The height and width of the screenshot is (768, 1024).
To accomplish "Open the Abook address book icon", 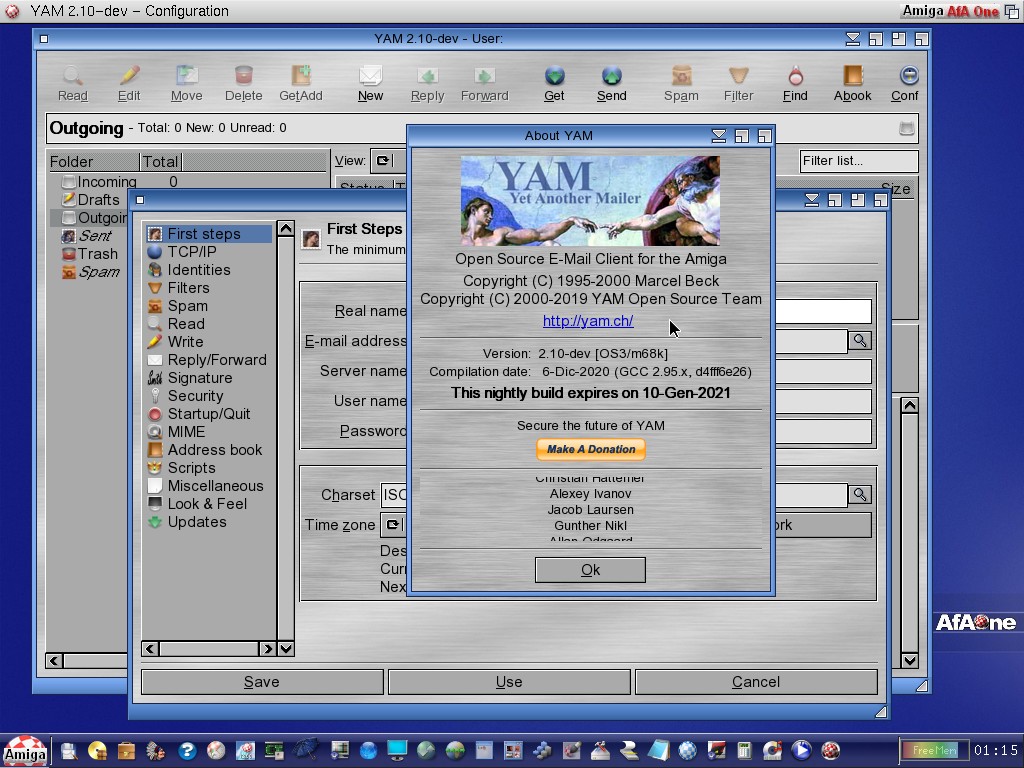I will pyautogui.click(x=852, y=82).
